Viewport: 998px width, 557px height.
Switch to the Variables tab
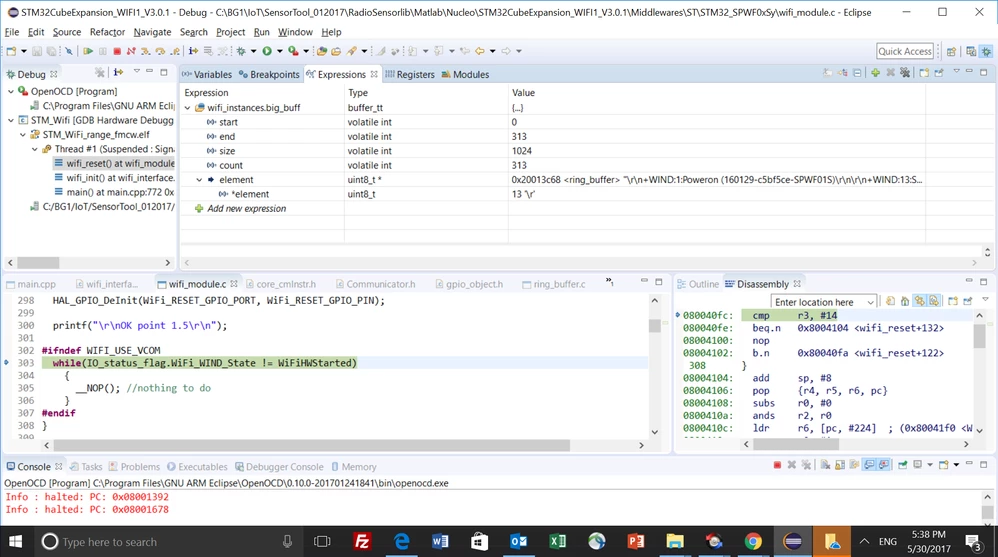pyautogui.click(x=207, y=74)
